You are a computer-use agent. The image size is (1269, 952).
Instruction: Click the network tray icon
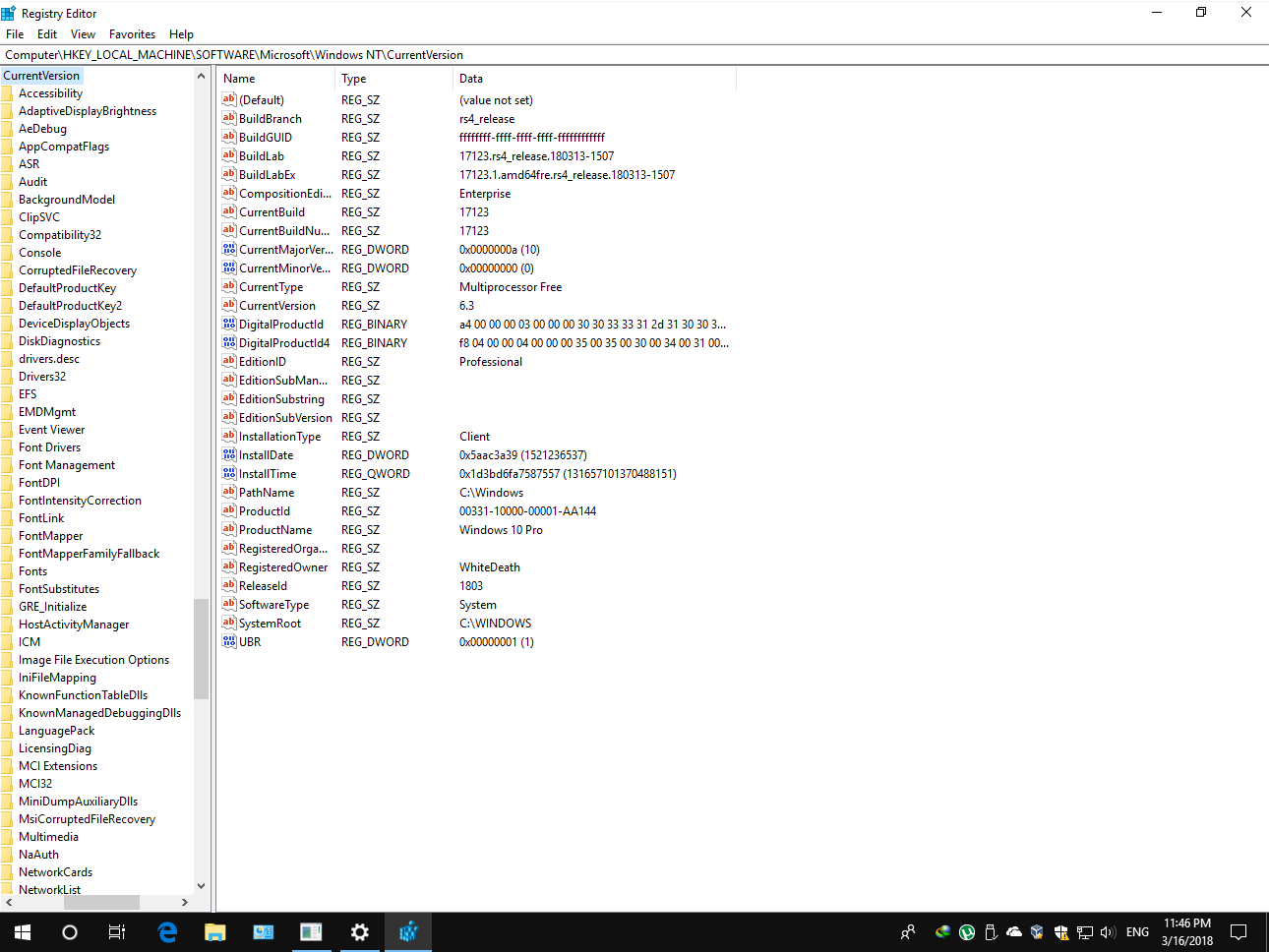point(1084,931)
